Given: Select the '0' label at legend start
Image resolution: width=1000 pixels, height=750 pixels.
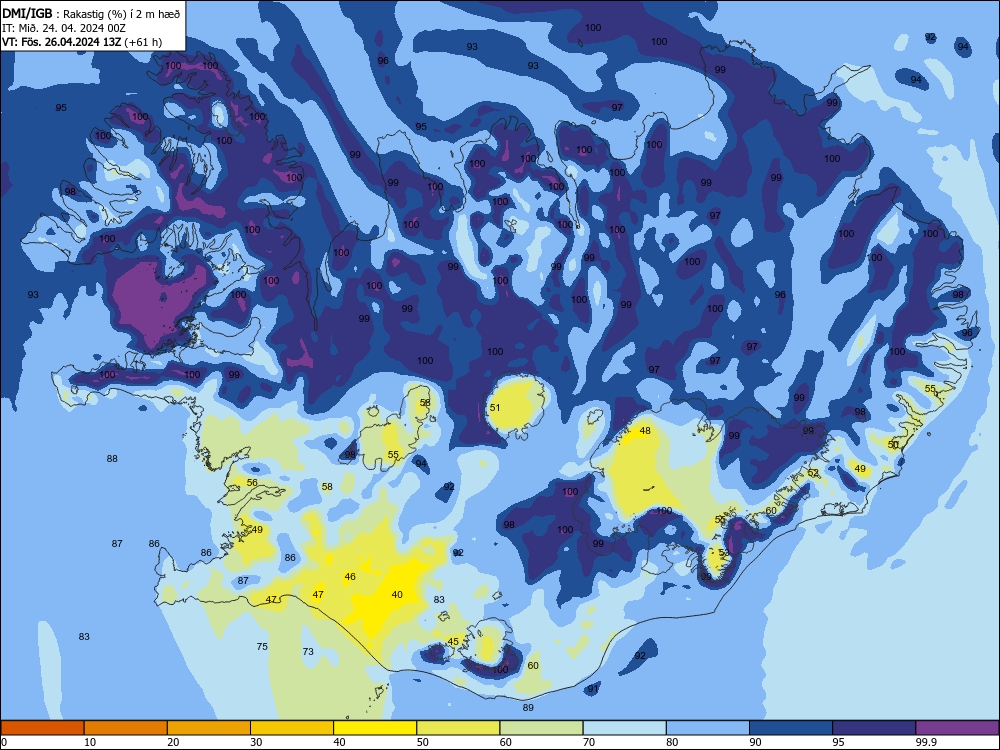Looking at the screenshot, I should pos(4,742).
